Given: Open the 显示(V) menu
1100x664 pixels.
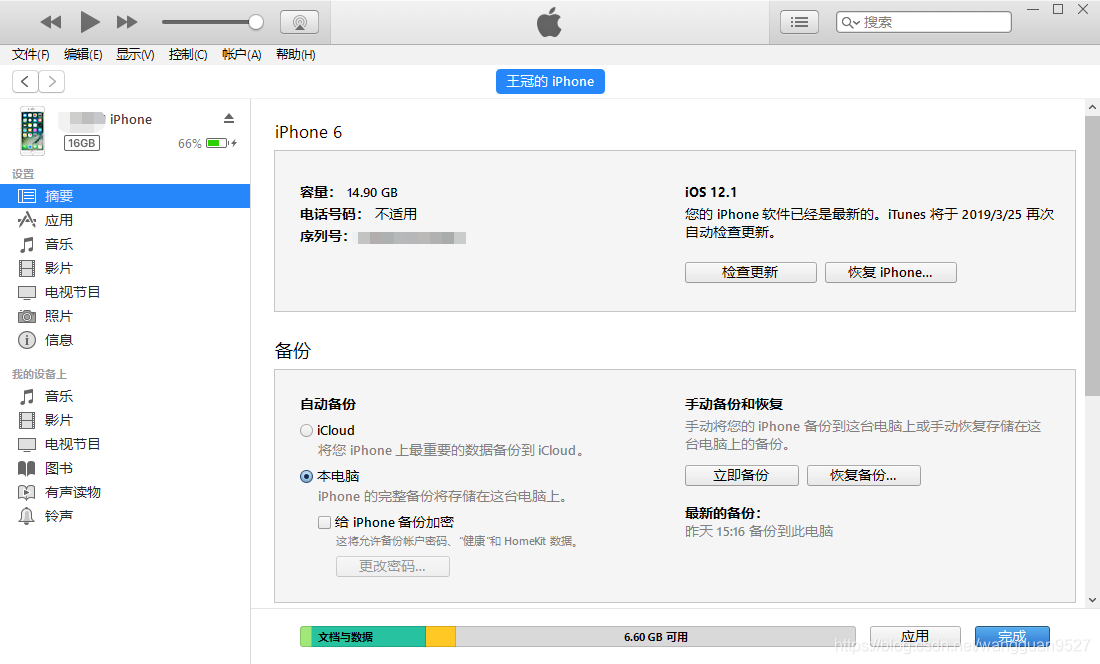Looking at the screenshot, I should coord(135,55).
